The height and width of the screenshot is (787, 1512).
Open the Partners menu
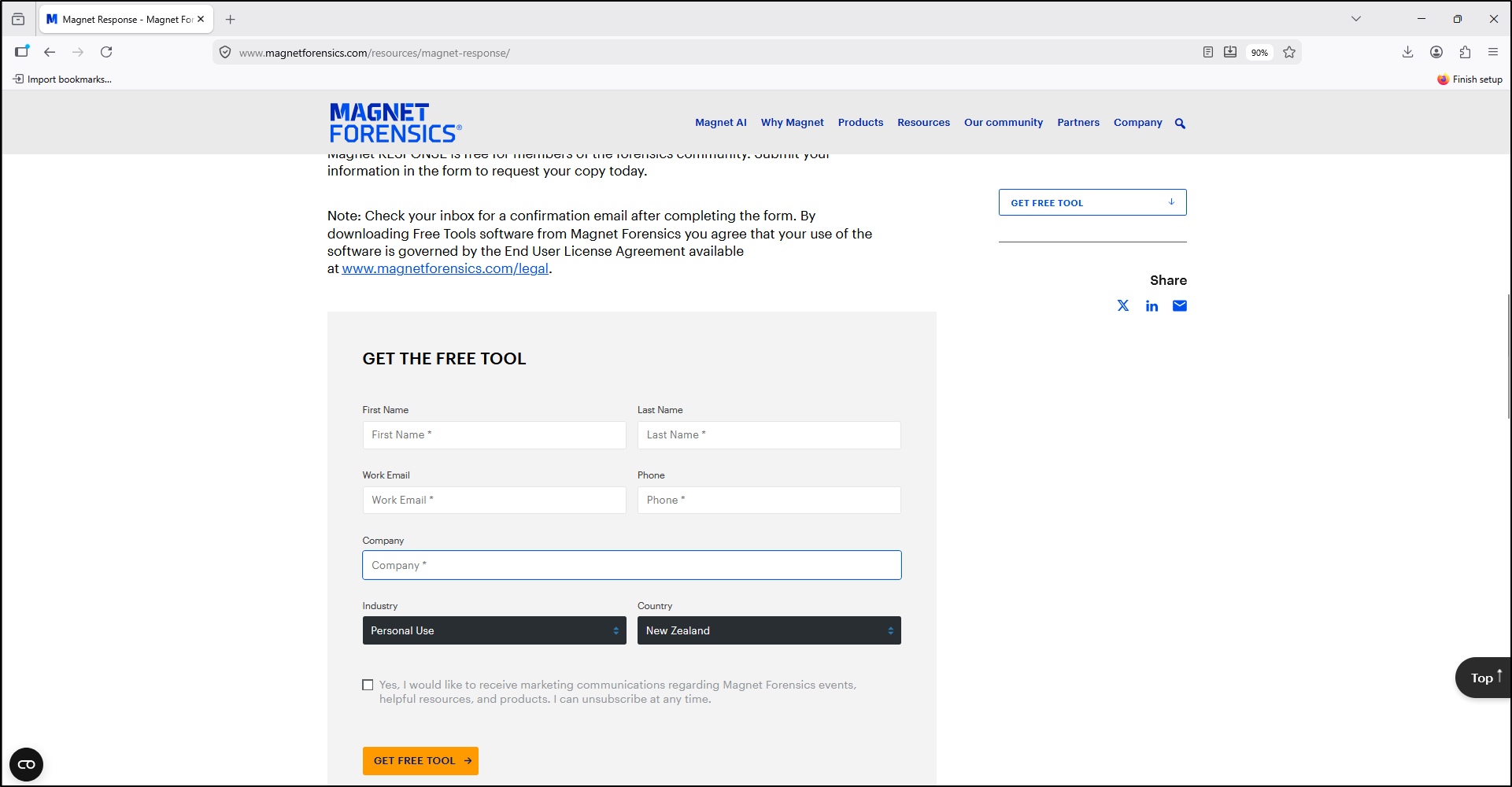click(x=1078, y=122)
